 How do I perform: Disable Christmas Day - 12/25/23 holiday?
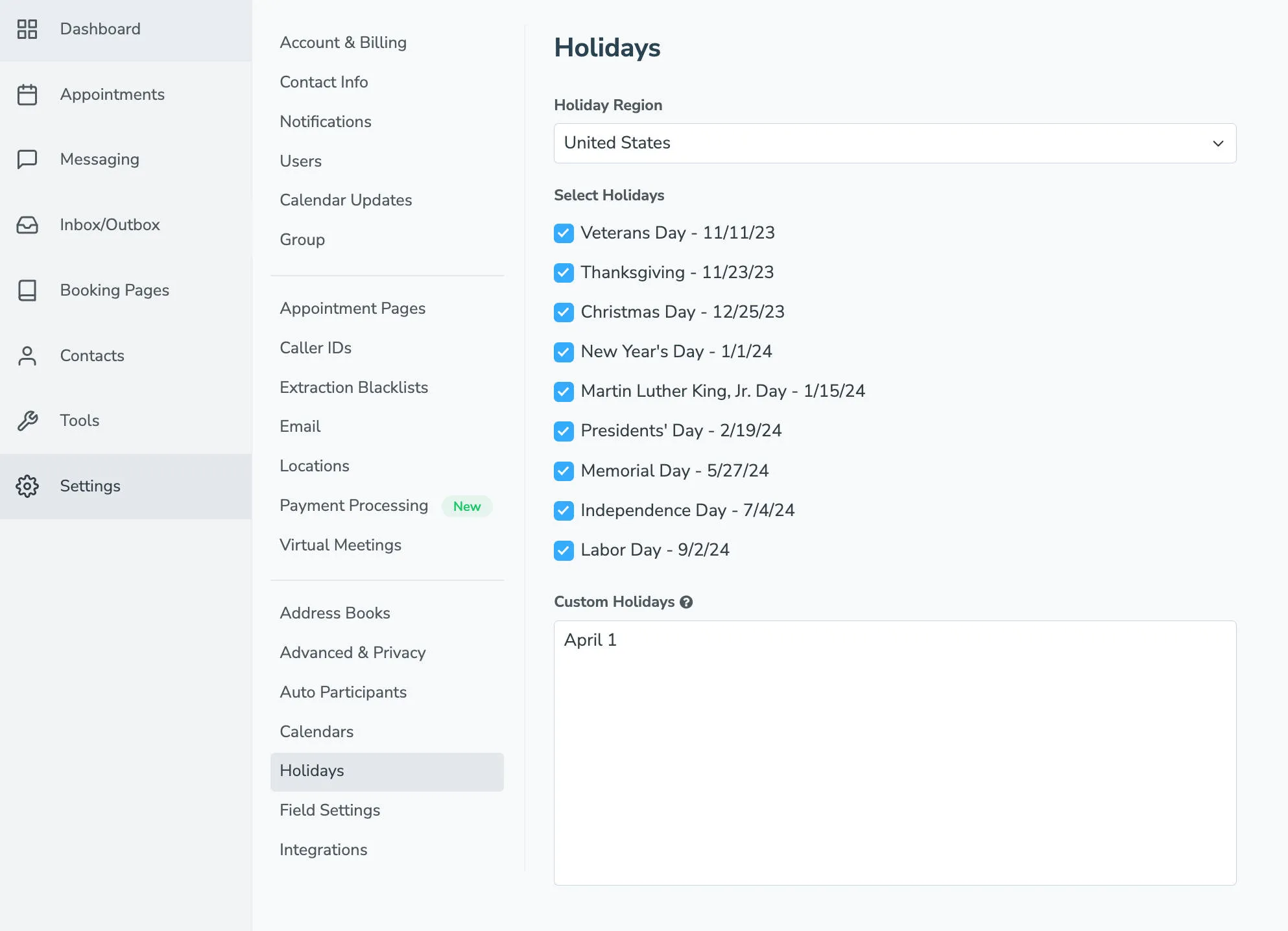pyautogui.click(x=564, y=312)
